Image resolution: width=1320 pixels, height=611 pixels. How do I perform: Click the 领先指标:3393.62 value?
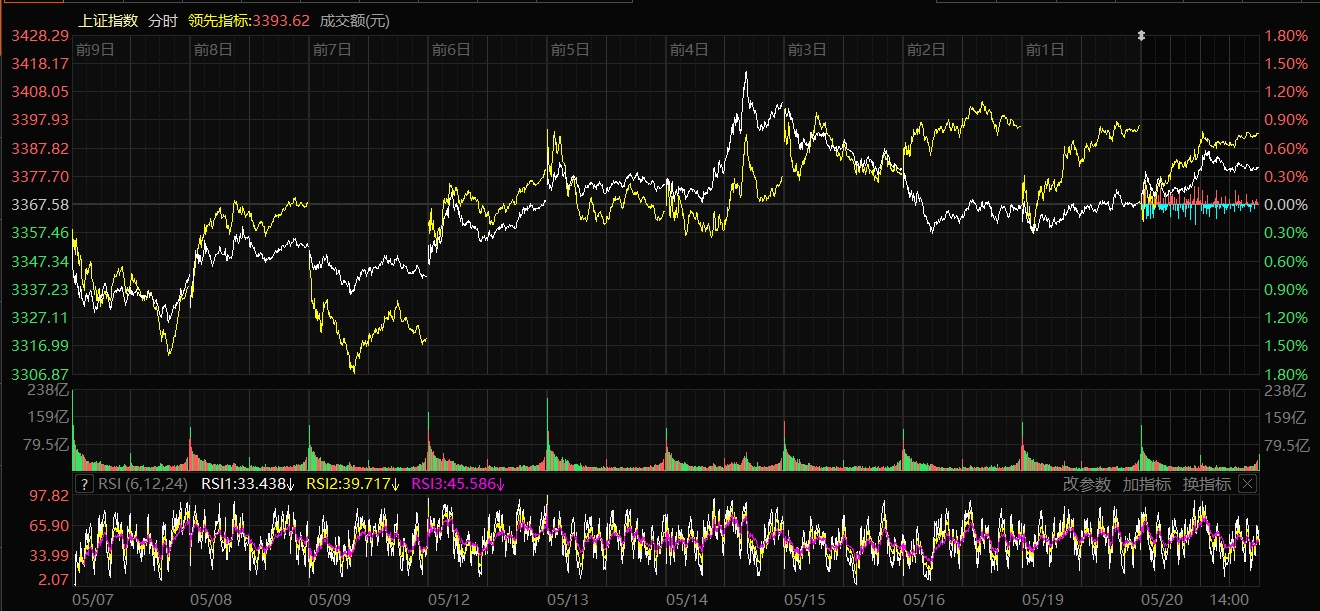tap(249, 20)
